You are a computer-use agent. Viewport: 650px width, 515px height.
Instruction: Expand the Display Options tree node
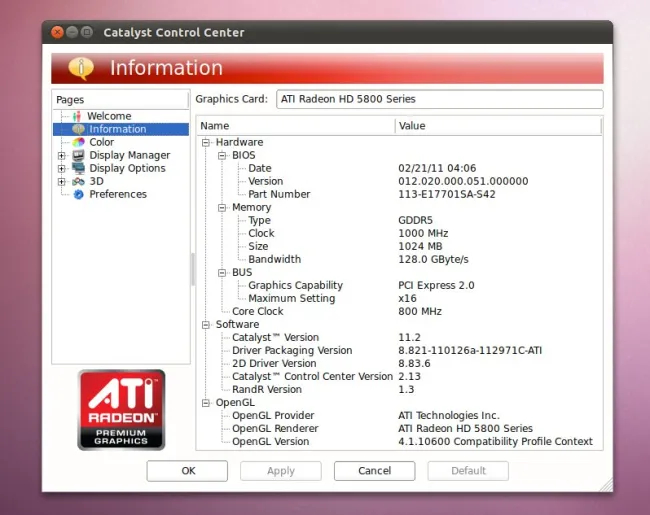pos(62,168)
